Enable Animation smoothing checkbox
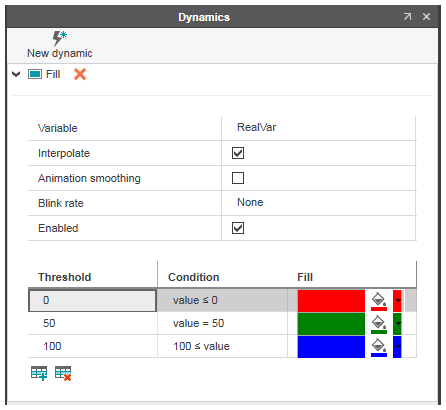 click(238, 178)
